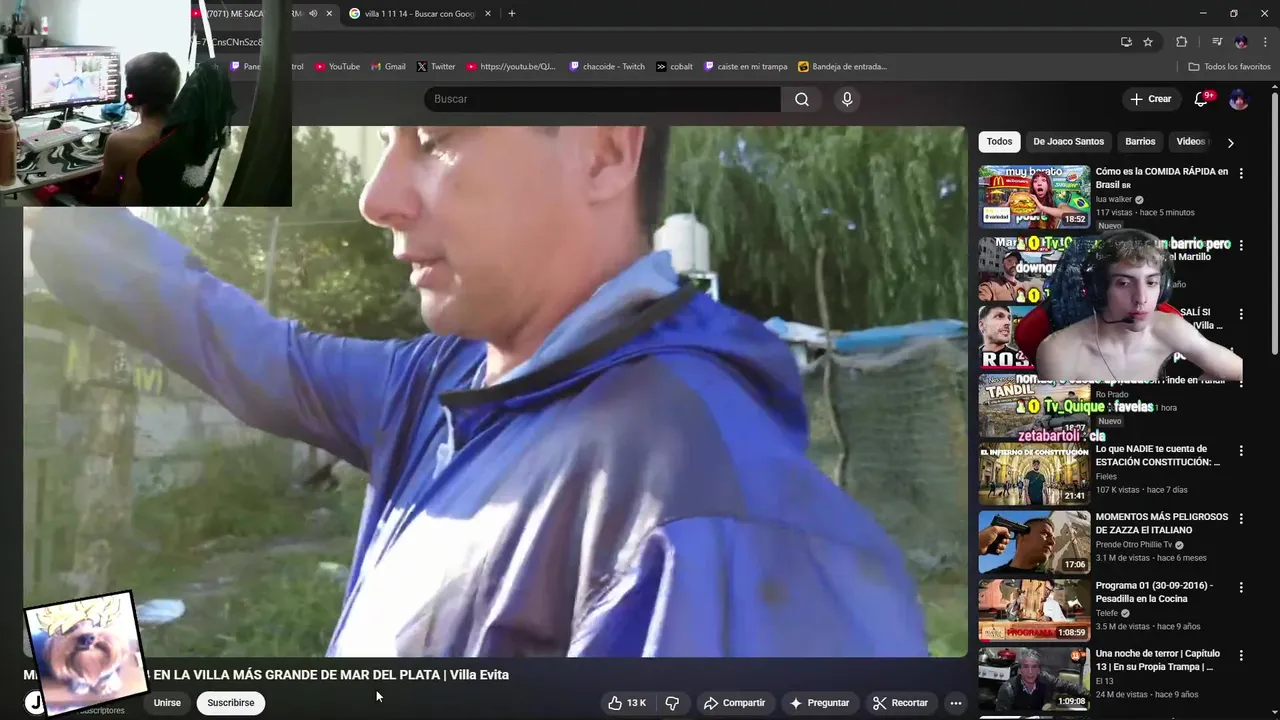Bookmark this page with the star icon
This screenshot has width=1280, height=720.
coord(1148,42)
